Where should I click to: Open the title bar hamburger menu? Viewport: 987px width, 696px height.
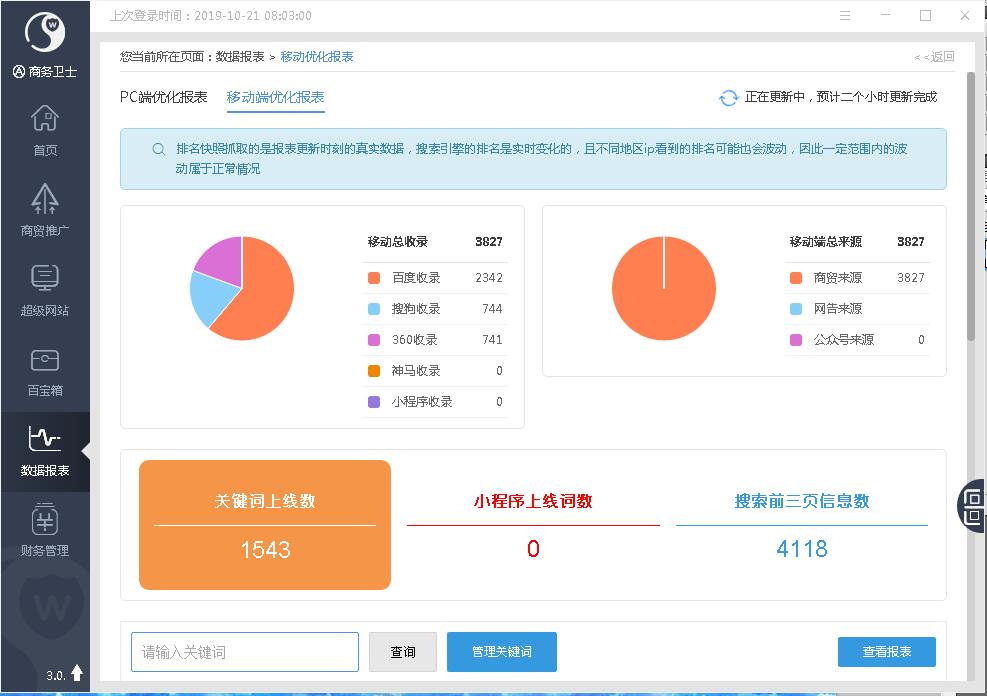coord(846,16)
